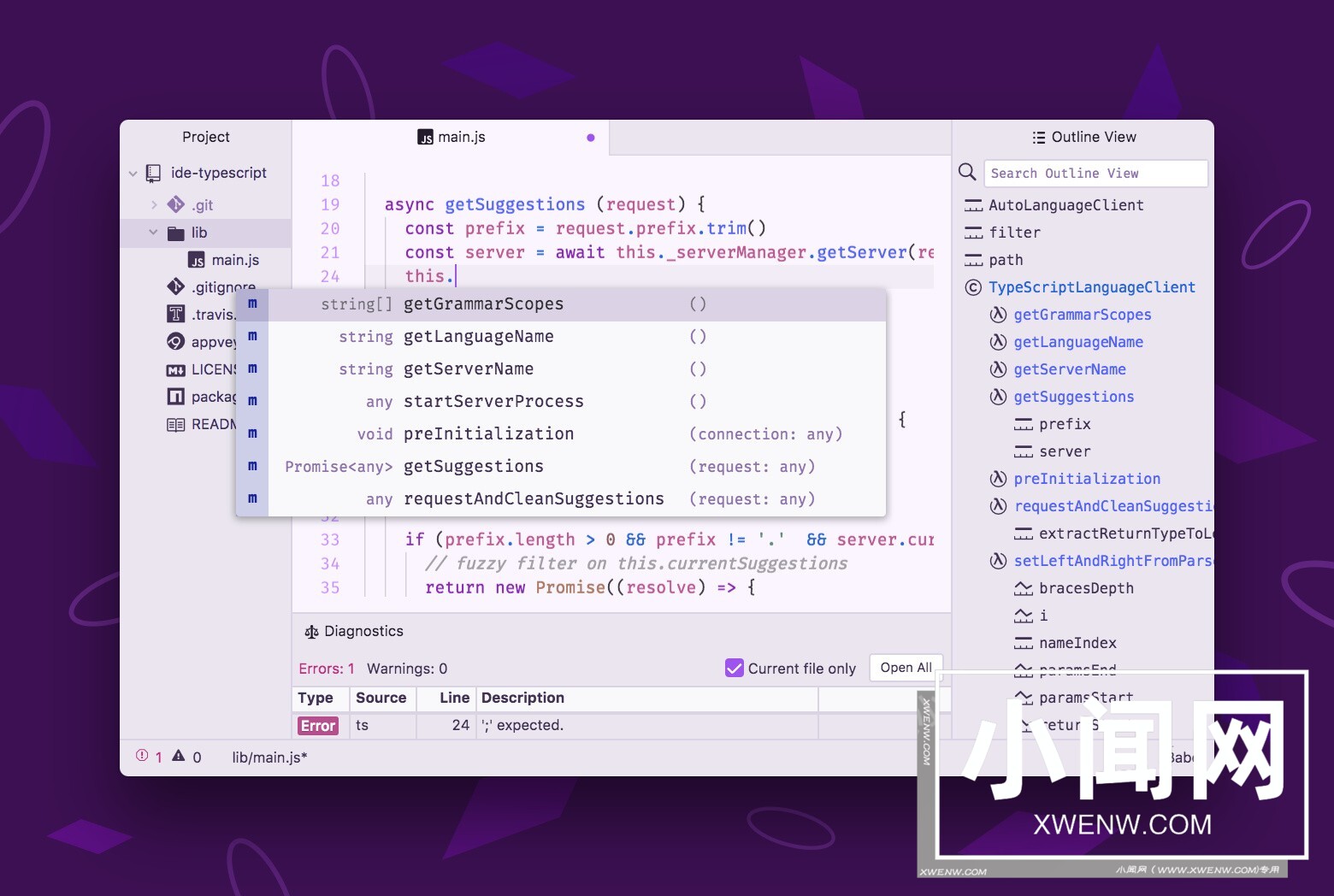Jump to setLeftAndRightFromParsed in outline
This screenshot has width=1334, height=896.
pos(1113,561)
